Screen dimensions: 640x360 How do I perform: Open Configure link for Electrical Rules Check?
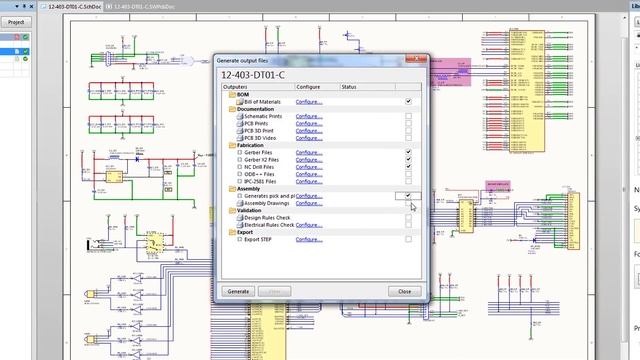[x=309, y=225]
